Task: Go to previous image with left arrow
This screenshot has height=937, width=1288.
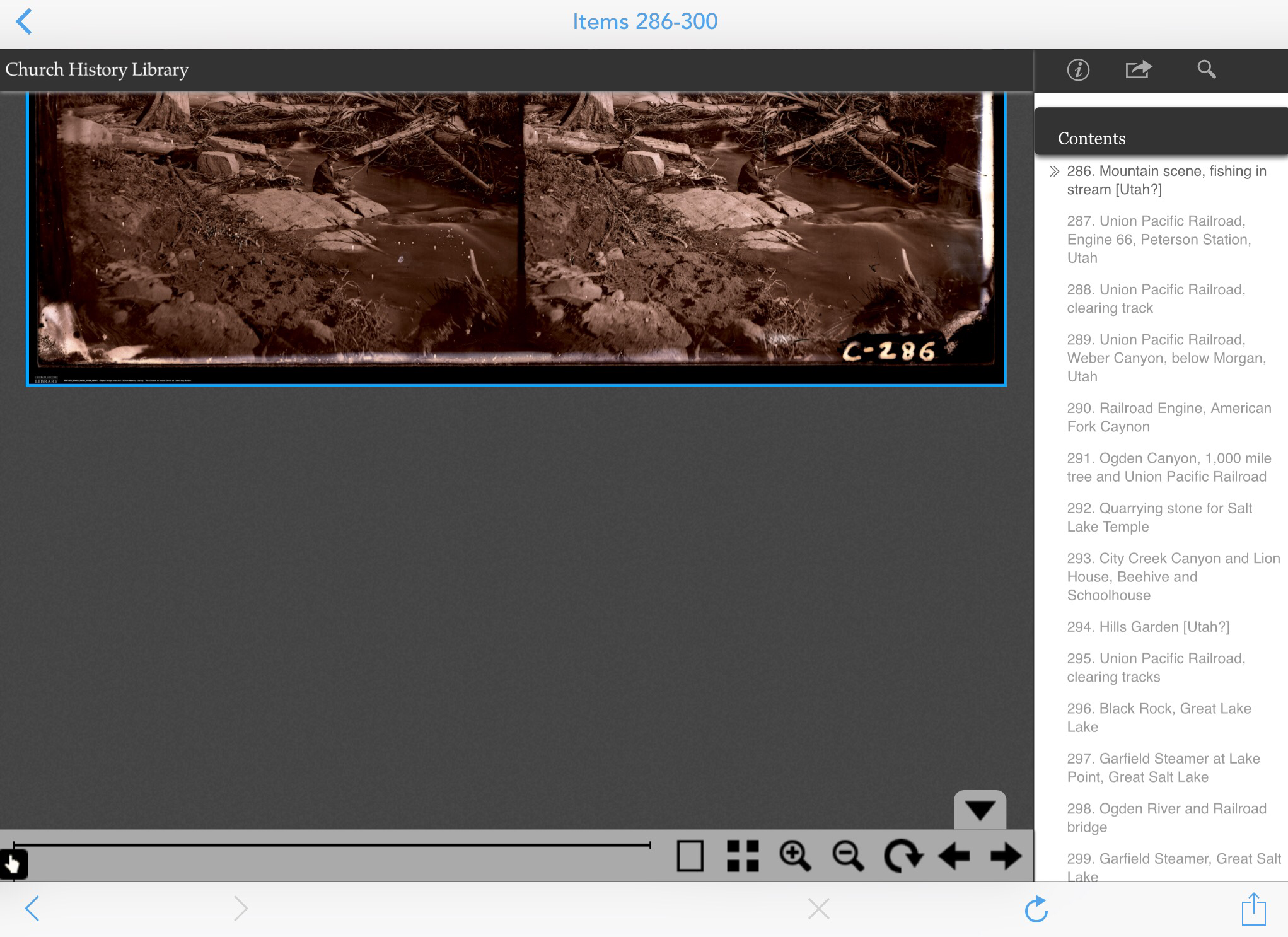Action: (954, 856)
